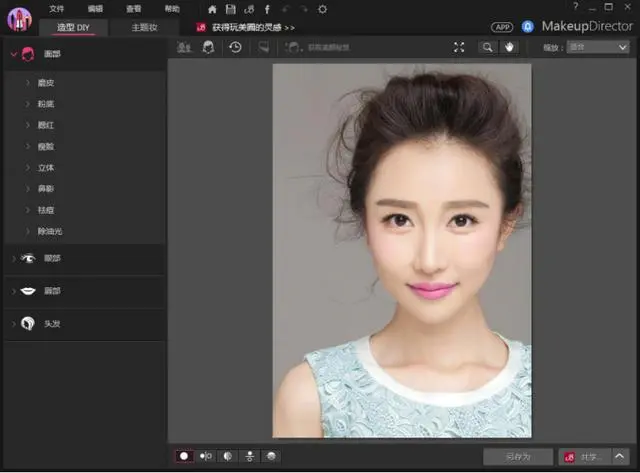640x473 pixels.
Task: Expand the 腮红 blush item
Action: coord(28,125)
